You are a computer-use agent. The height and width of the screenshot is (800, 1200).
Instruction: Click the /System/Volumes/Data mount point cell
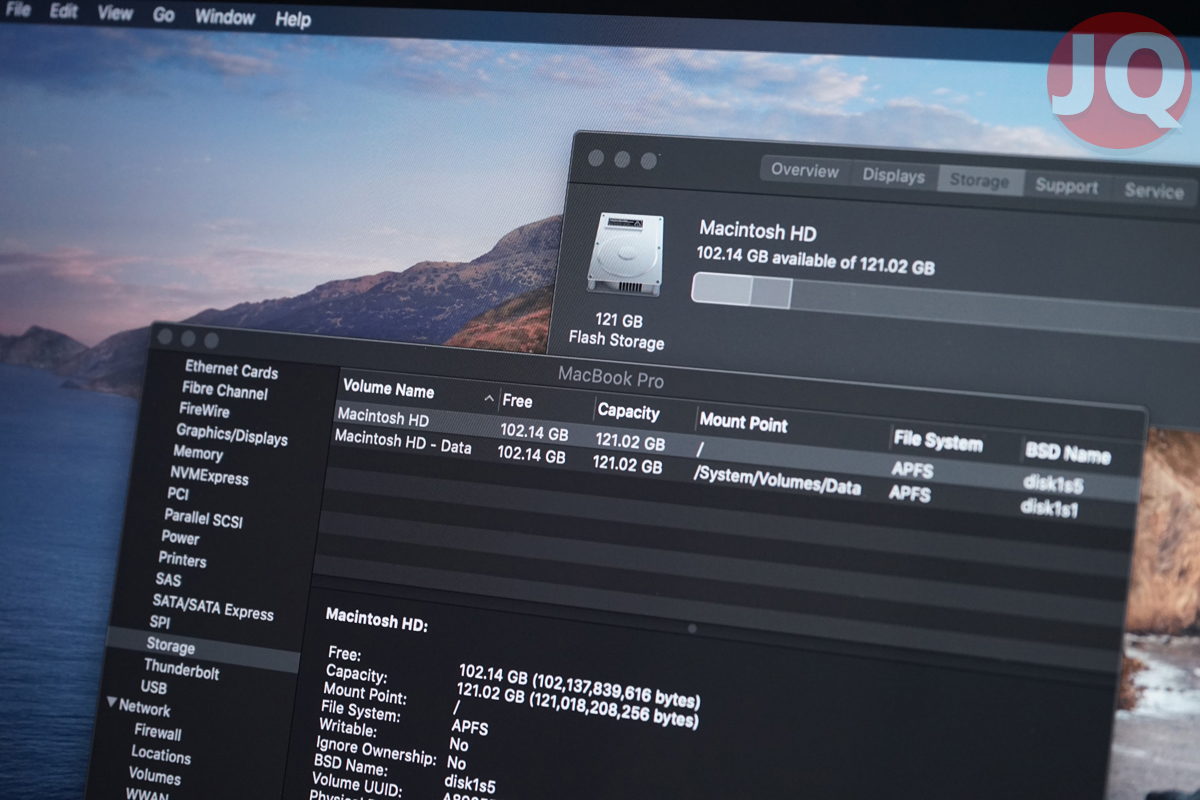pos(776,481)
